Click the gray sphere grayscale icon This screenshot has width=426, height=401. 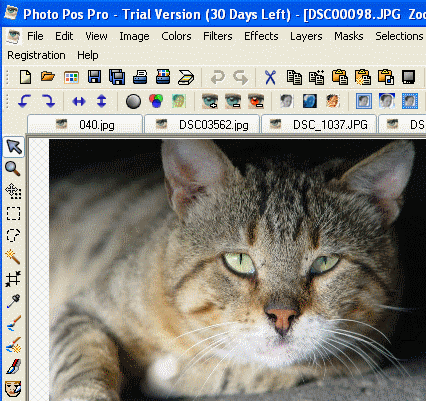133,101
